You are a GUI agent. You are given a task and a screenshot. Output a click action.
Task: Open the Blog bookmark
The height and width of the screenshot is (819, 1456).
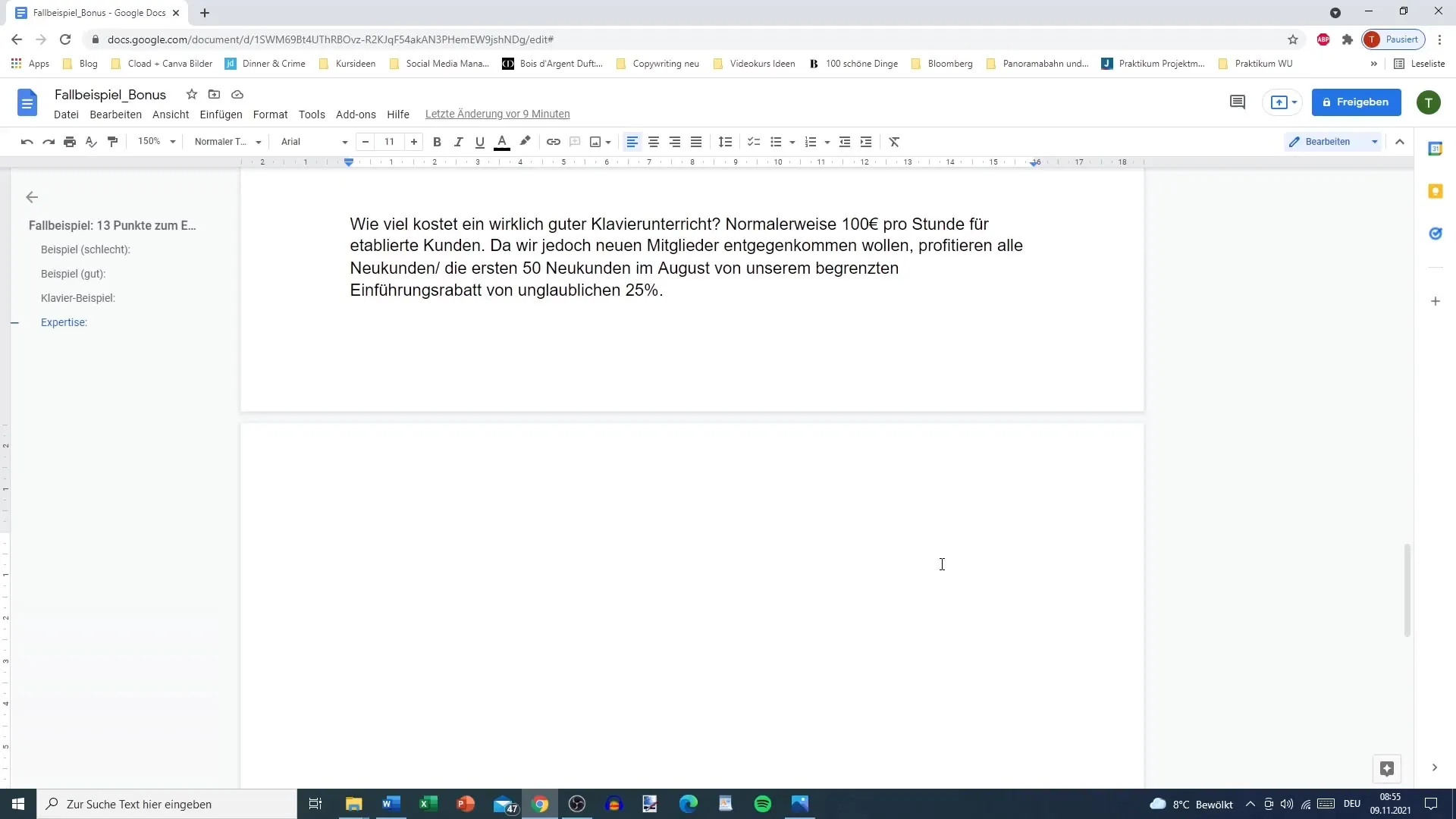pos(80,64)
